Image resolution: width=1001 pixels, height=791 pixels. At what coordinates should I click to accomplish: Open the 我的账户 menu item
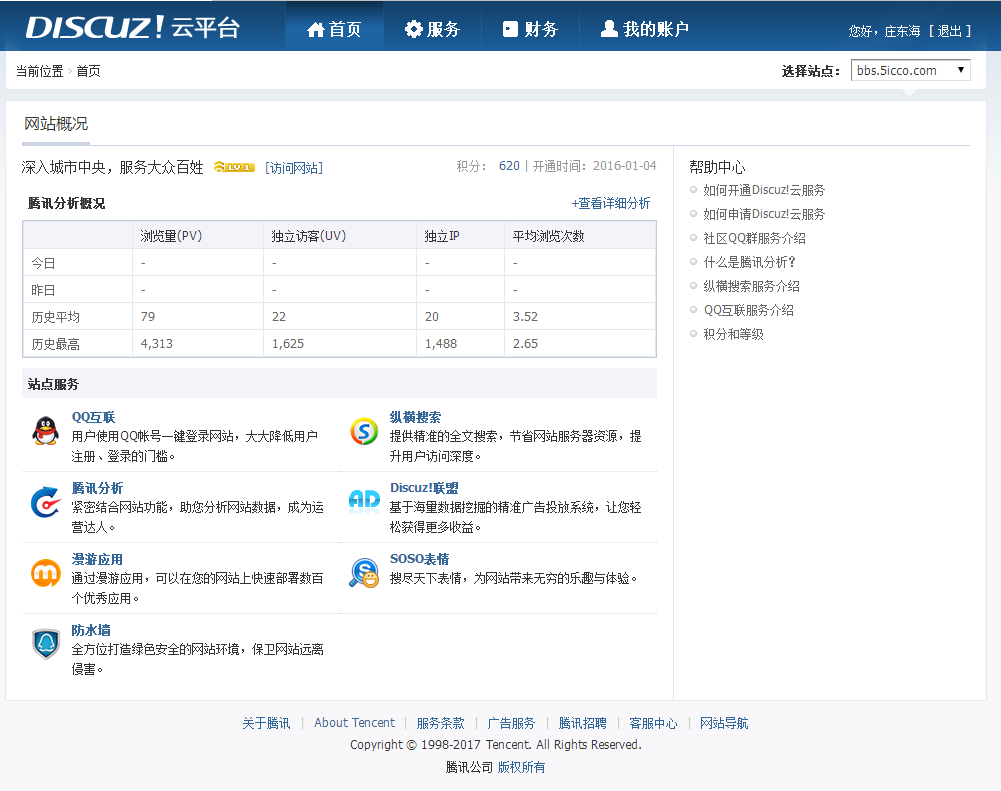click(644, 29)
